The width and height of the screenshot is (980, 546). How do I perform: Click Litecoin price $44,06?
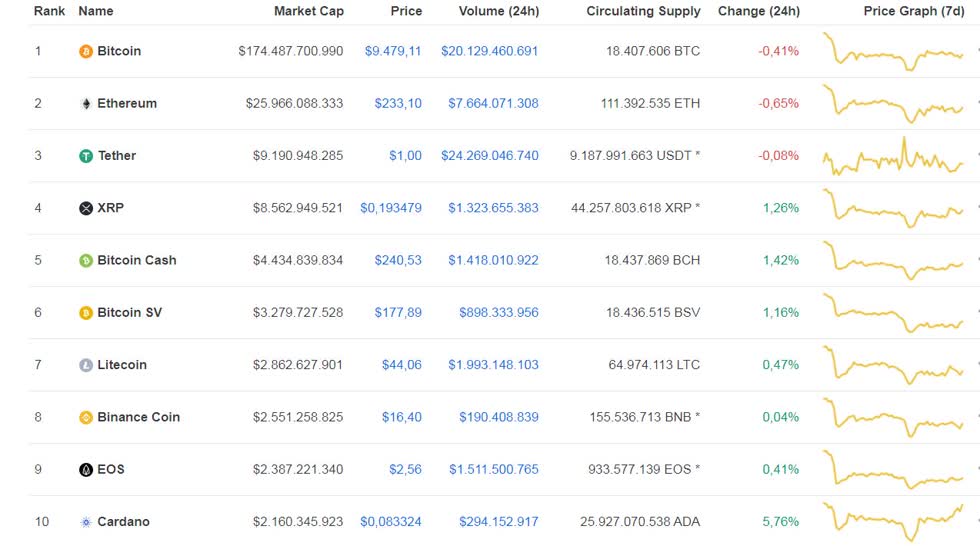402,365
